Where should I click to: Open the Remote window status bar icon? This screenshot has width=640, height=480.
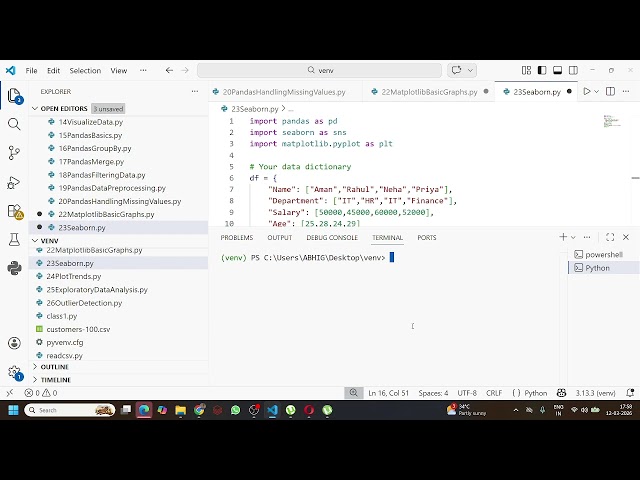10,393
